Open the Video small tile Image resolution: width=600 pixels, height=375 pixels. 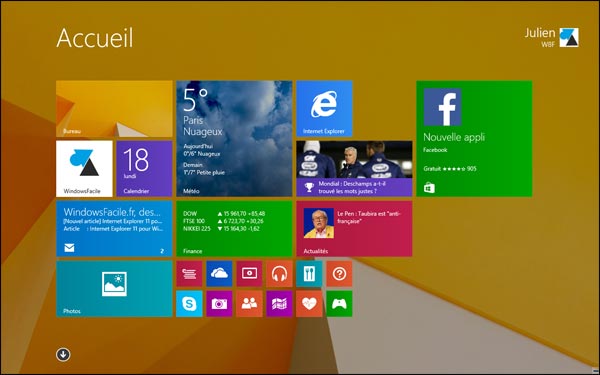click(x=249, y=274)
